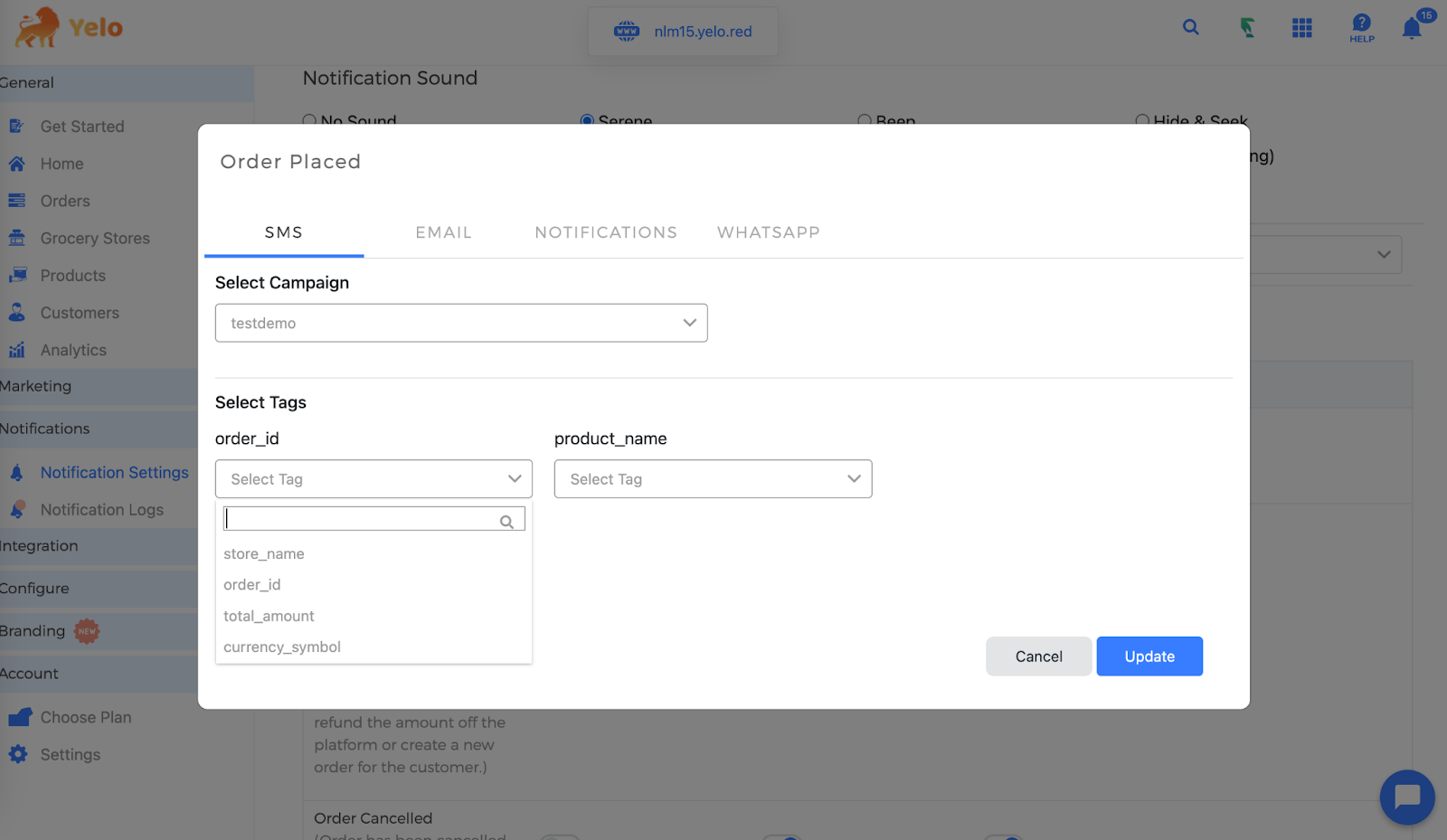Image resolution: width=1447 pixels, height=840 pixels.
Task: Select the No Sound radio button
Action: click(x=309, y=120)
